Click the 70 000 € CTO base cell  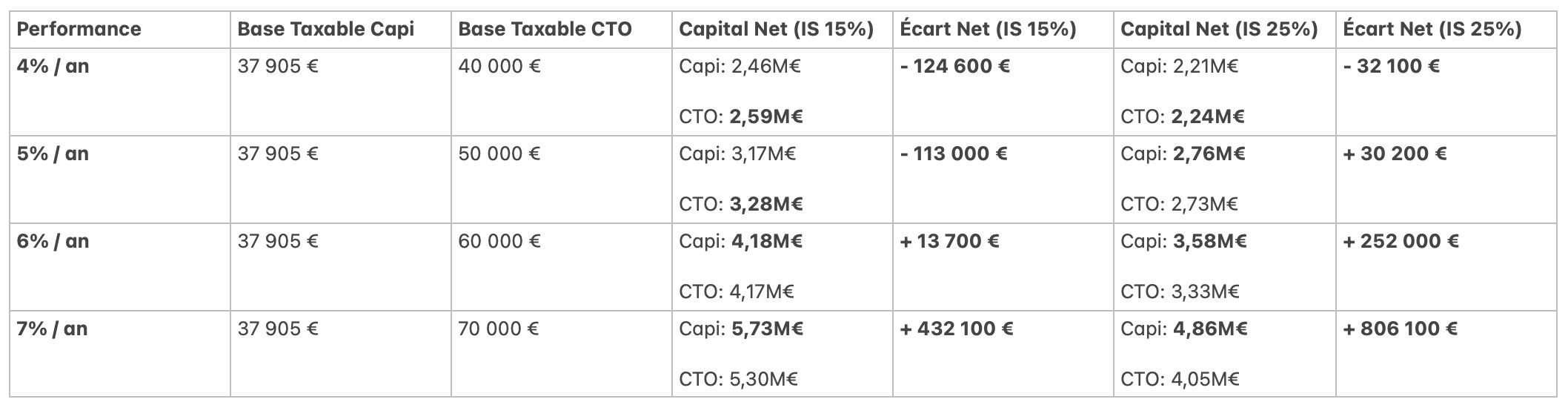click(498, 329)
